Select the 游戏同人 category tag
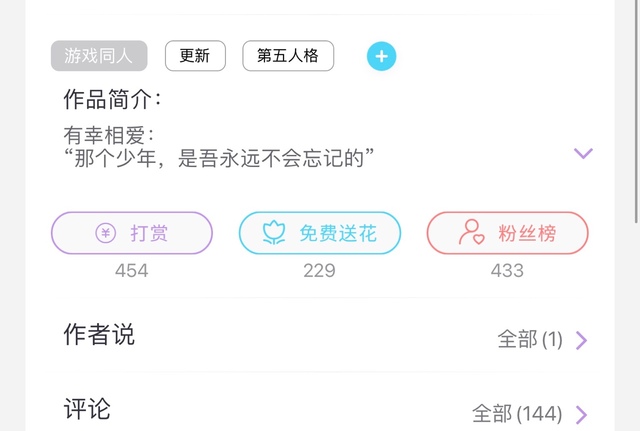640x431 pixels. pos(99,56)
